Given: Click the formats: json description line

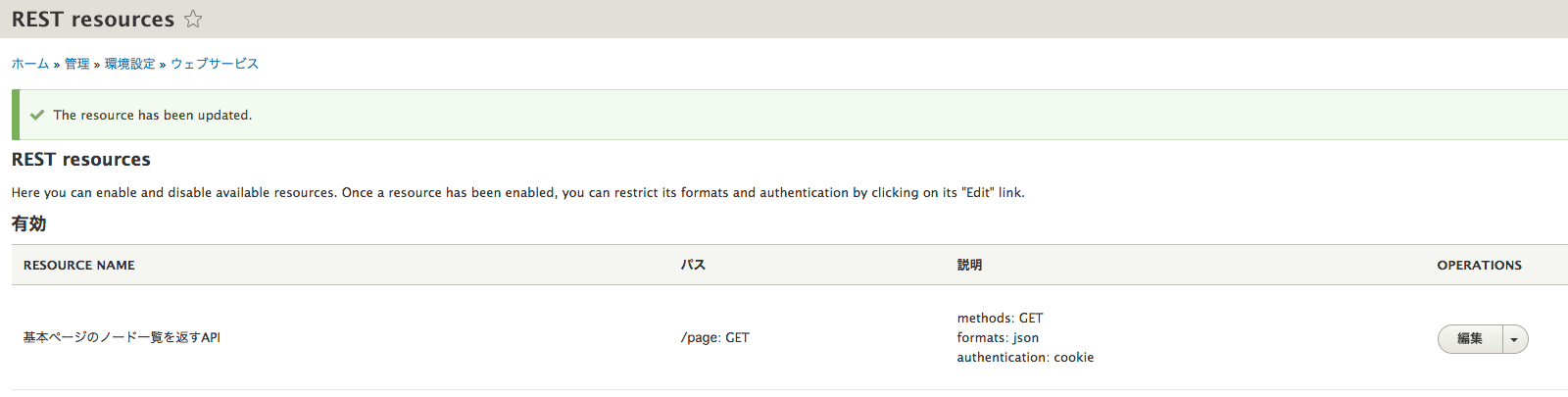Looking at the screenshot, I should (998, 337).
